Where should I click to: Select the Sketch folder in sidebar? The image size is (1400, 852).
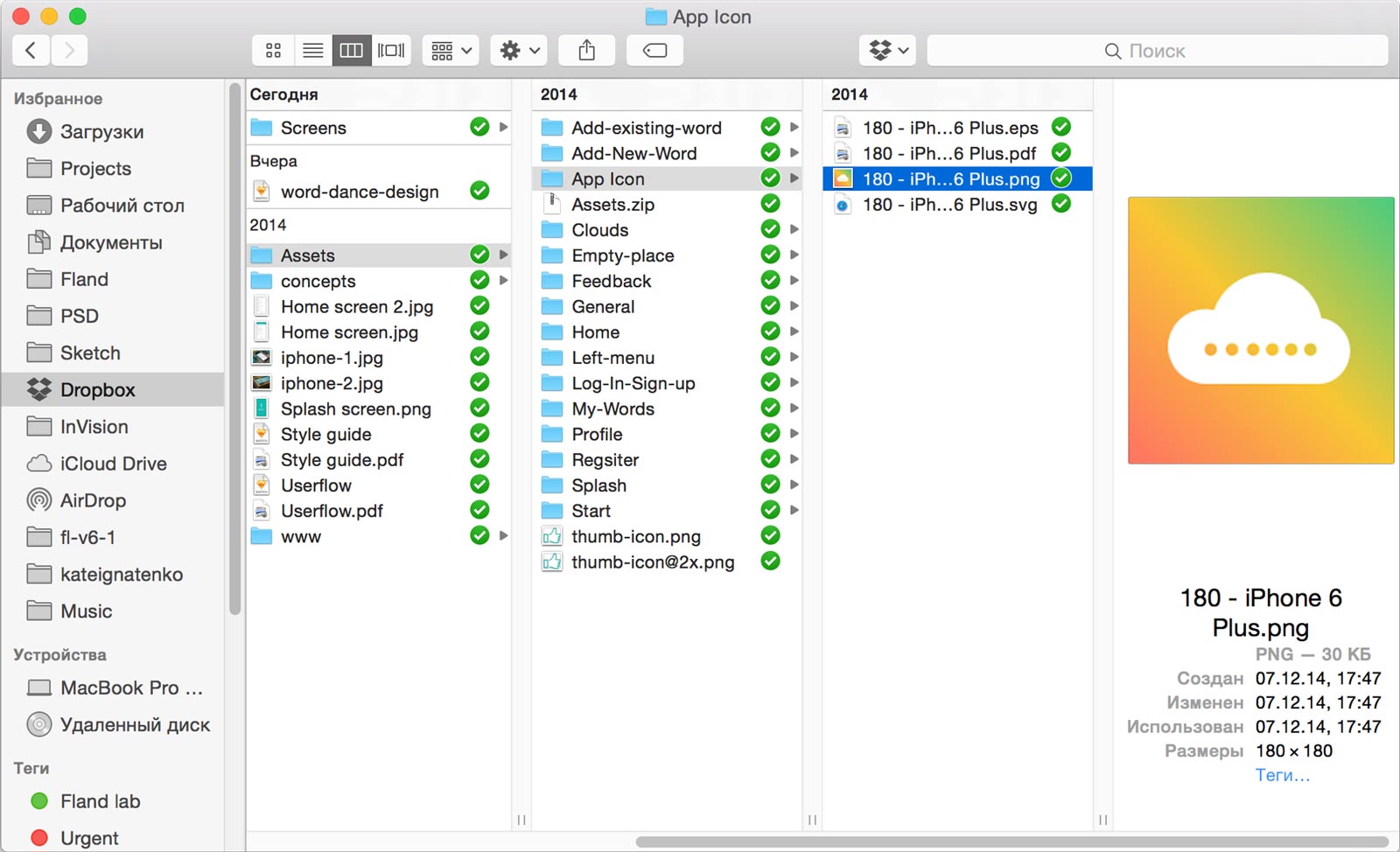tap(90, 353)
